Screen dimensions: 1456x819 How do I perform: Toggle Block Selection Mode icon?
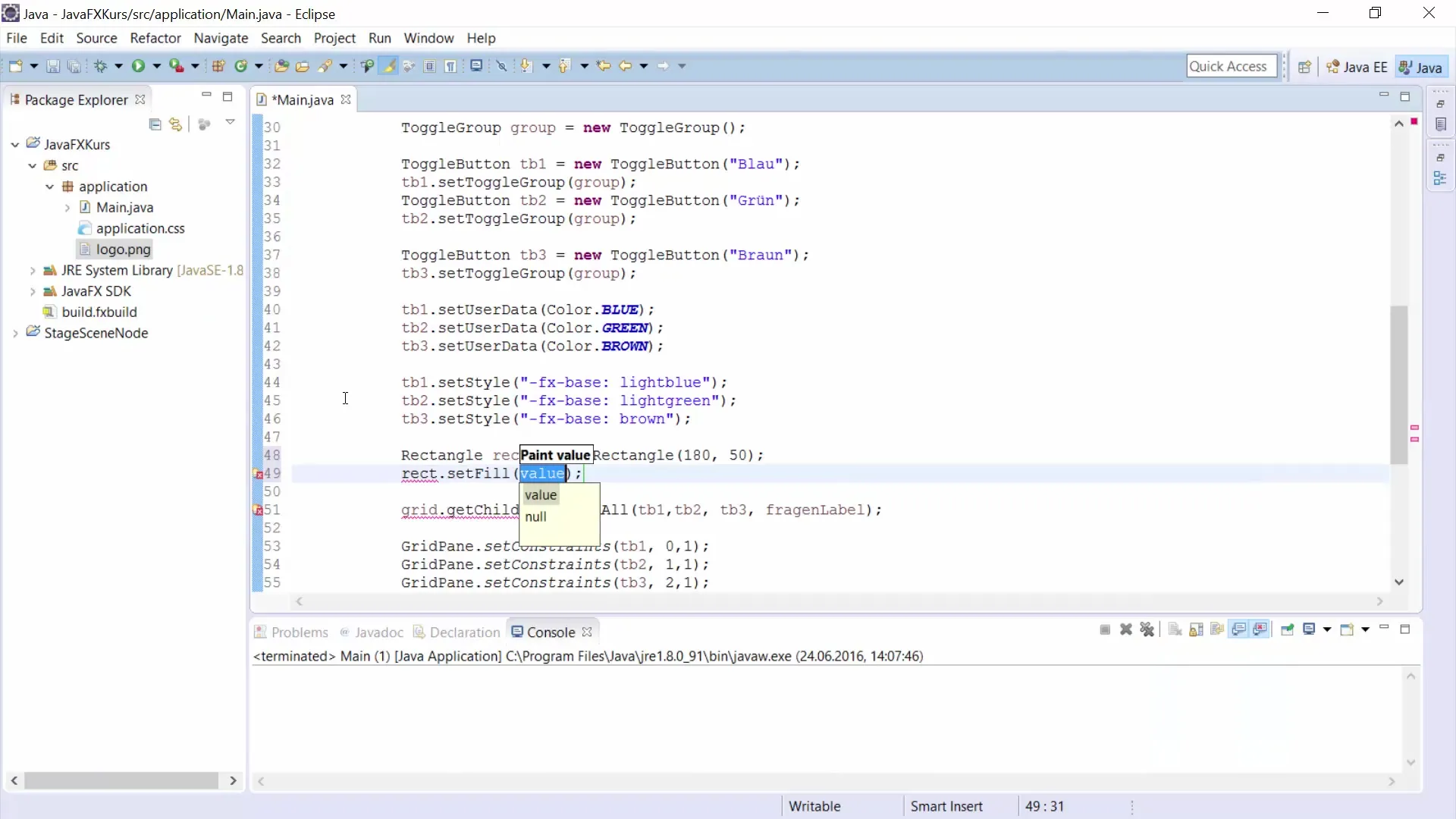coord(429,67)
